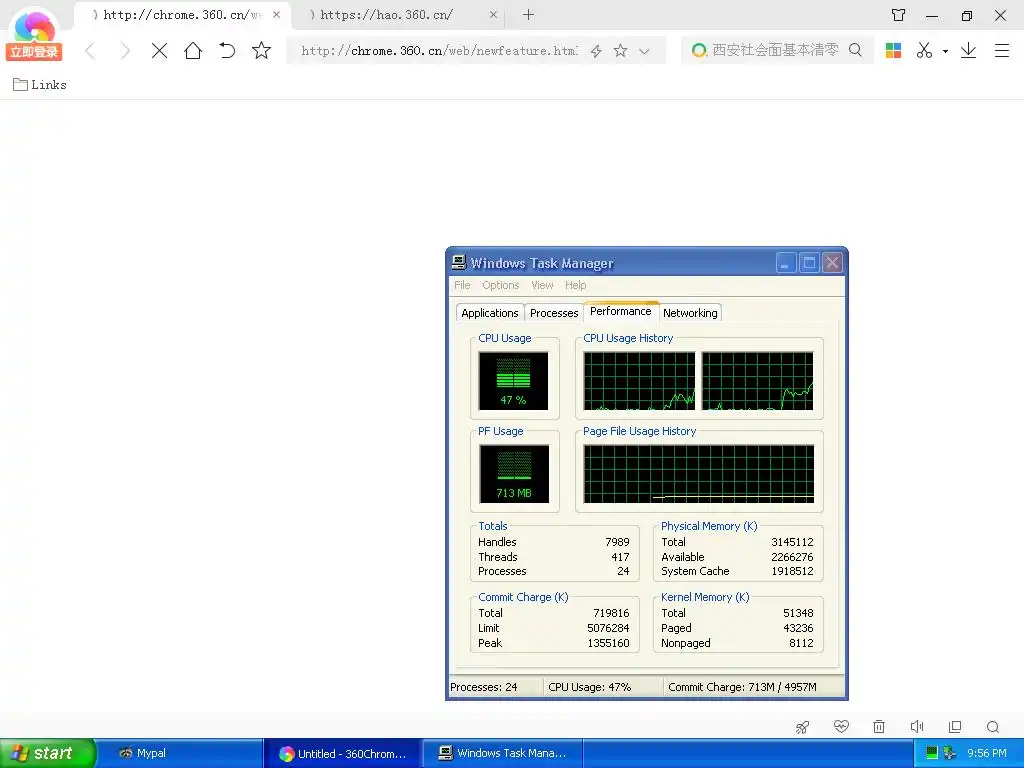Open Task Manager View menu
The image size is (1024, 768).
[x=542, y=285]
